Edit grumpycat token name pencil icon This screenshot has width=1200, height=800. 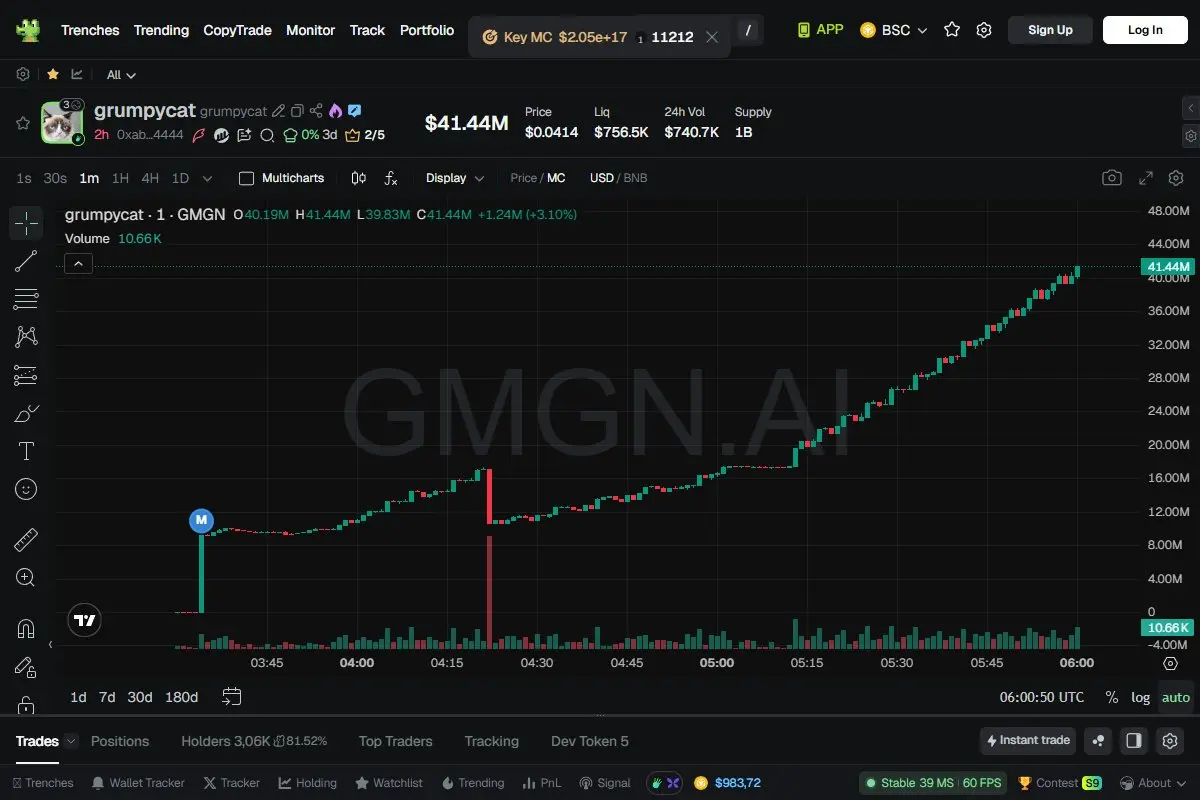point(279,111)
